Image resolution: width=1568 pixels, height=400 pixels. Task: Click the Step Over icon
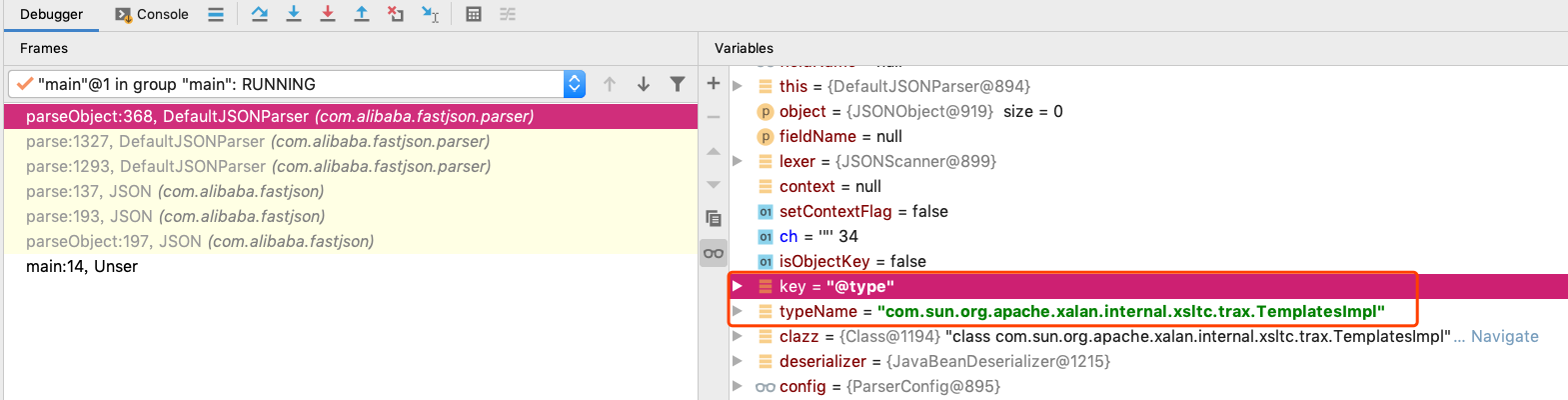tap(260, 14)
